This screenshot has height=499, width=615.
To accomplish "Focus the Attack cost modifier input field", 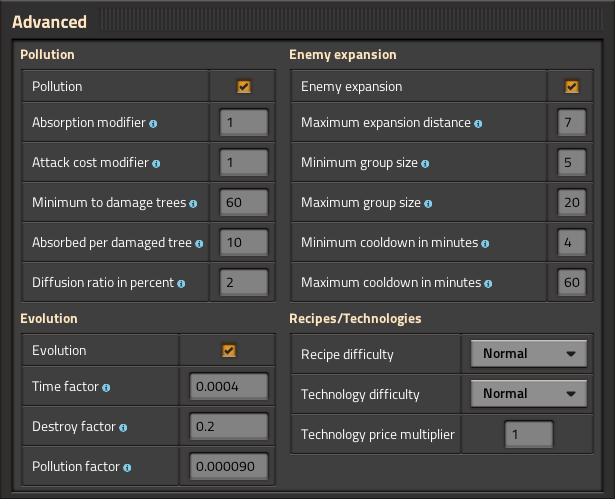I will click(x=244, y=162).
